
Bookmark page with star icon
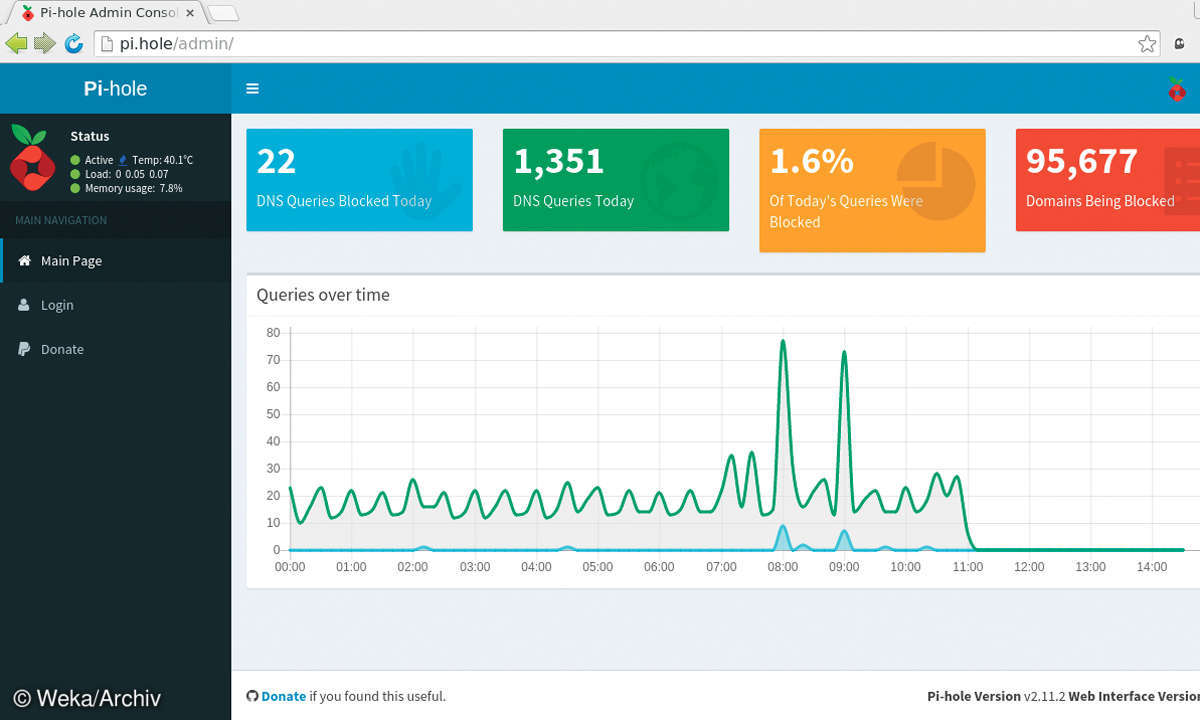(1147, 44)
